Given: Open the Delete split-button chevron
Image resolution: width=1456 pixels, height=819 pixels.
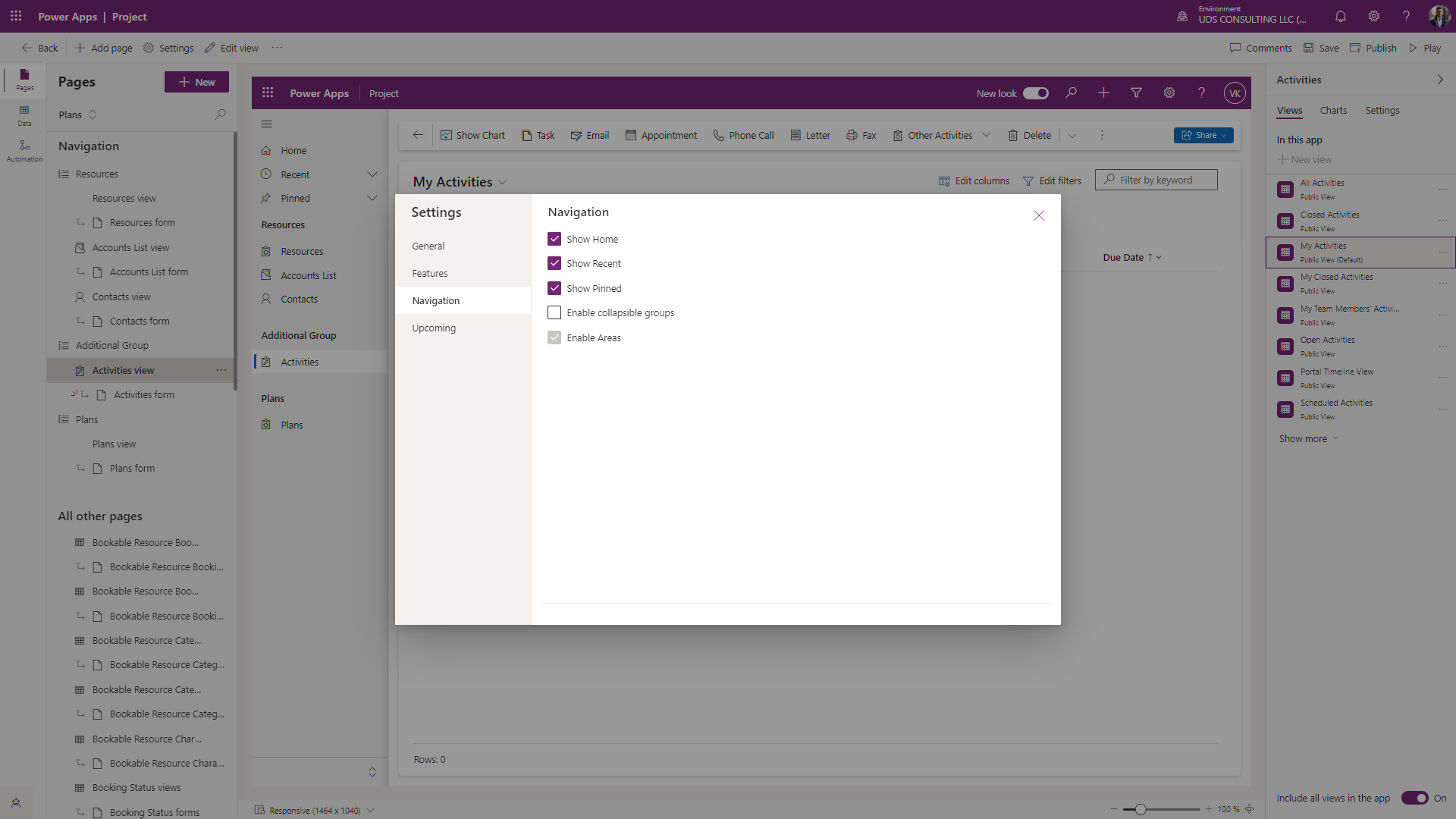Looking at the screenshot, I should pos(1072,136).
